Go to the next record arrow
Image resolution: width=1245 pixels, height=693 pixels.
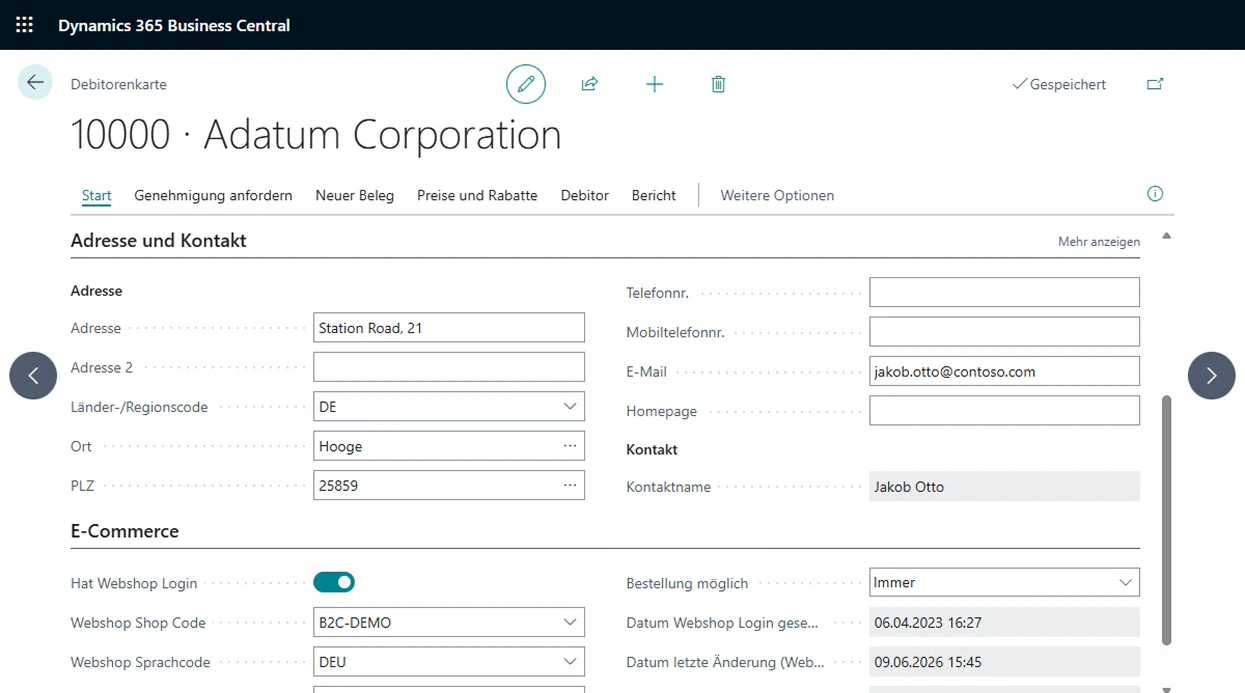(x=1211, y=376)
